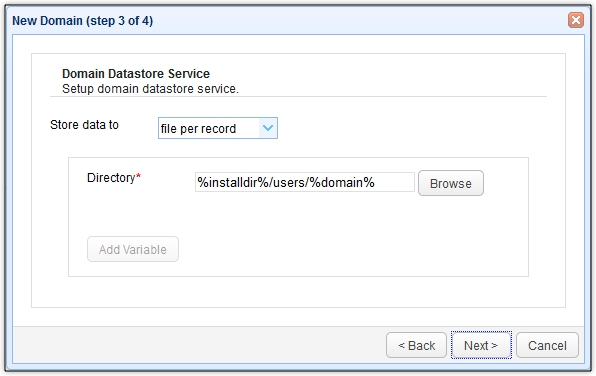The image size is (596, 376).
Task: Click the Domain Datastore Service heading
Action: click(x=136, y=73)
